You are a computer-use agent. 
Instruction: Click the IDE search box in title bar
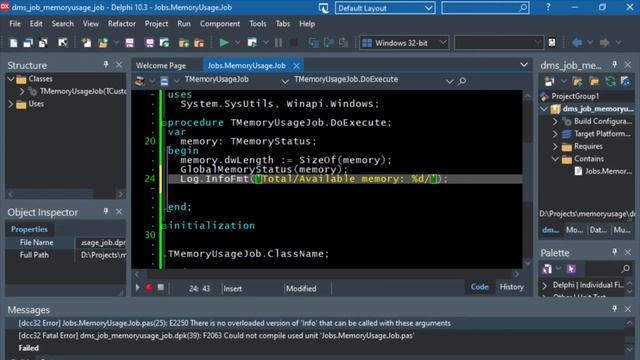tap(485, 8)
